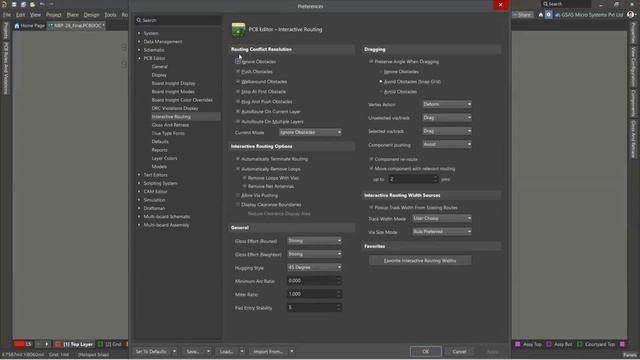640x360 pixels.
Task: Open the Gloss Effort (Routed) dropdown
Action: pos(314,241)
